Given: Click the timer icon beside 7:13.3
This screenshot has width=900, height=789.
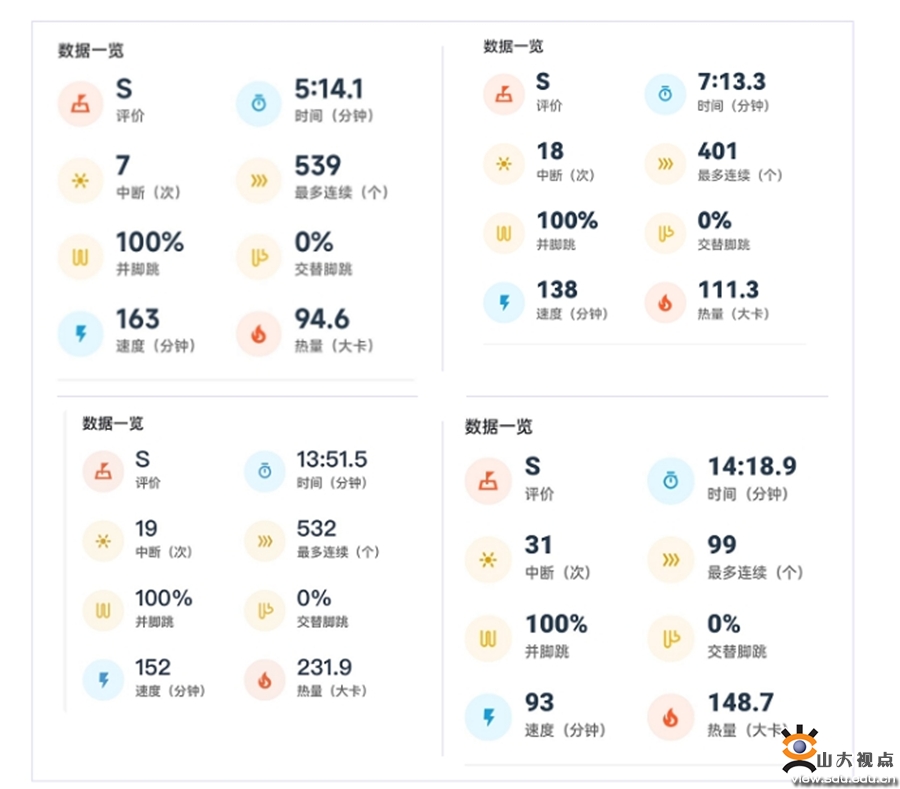Looking at the screenshot, I should point(665,95).
